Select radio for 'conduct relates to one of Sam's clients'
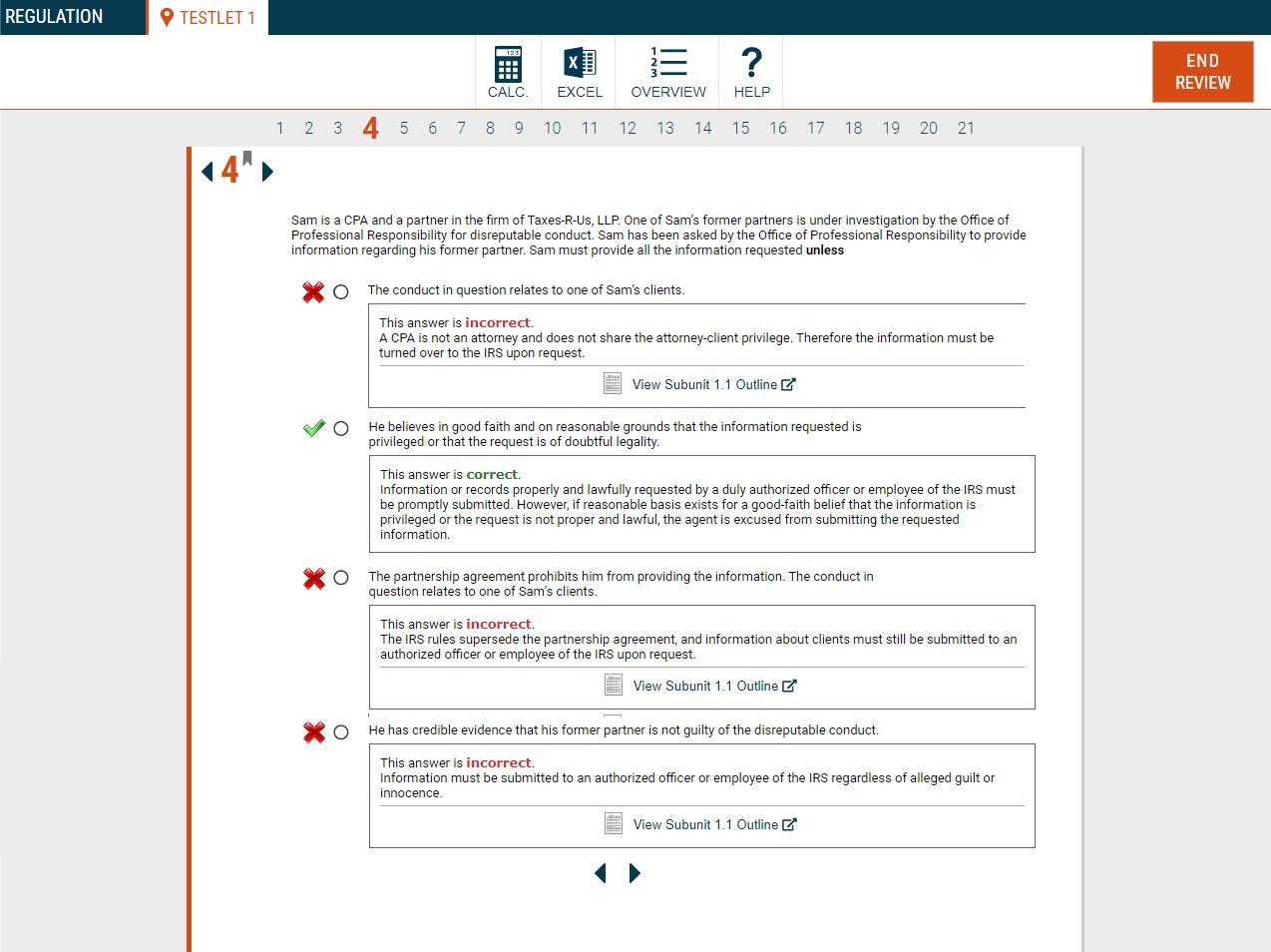Viewport: 1271px width, 952px height. (x=341, y=292)
